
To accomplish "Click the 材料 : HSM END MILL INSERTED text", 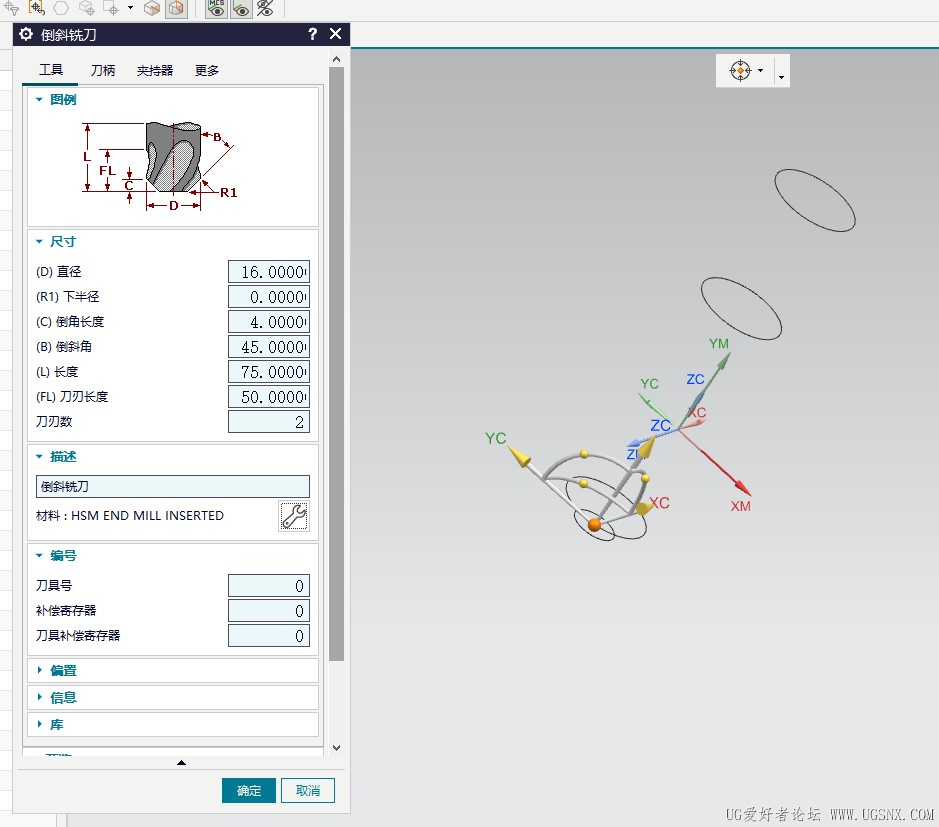I will tap(130, 516).
